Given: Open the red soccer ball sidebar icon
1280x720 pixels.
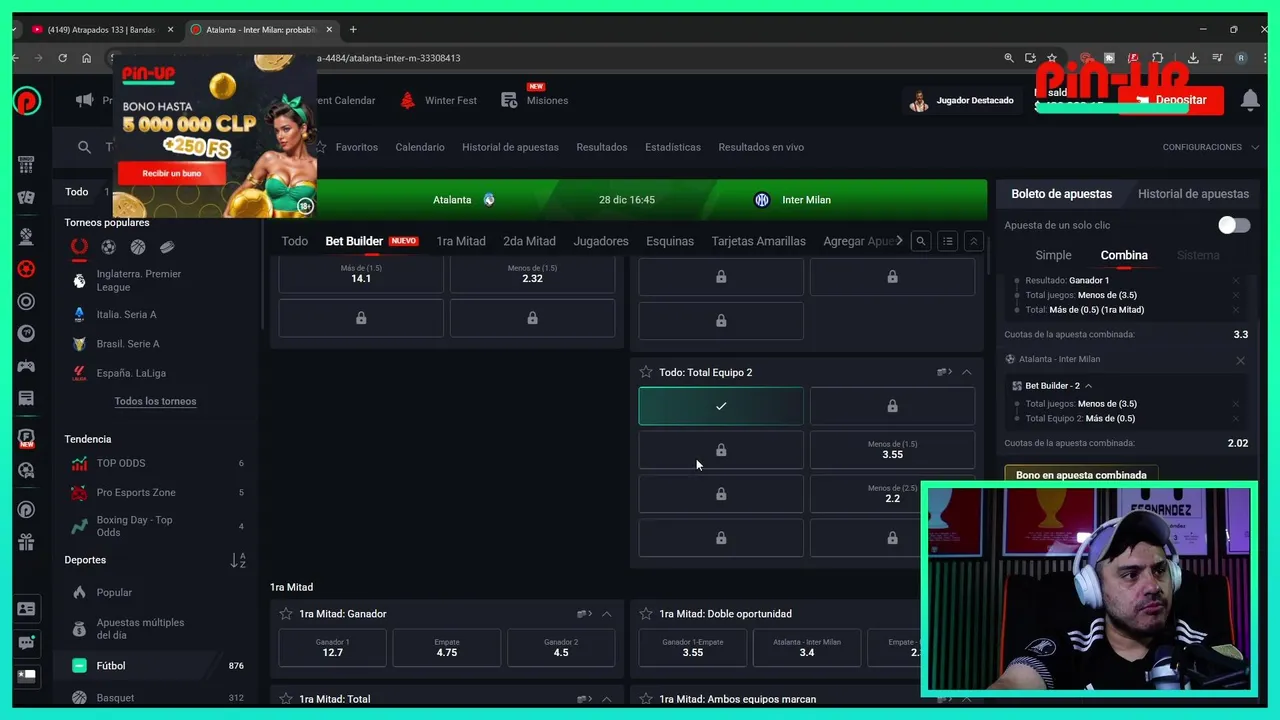Looking at the screenshot, I should click(27, 268).
